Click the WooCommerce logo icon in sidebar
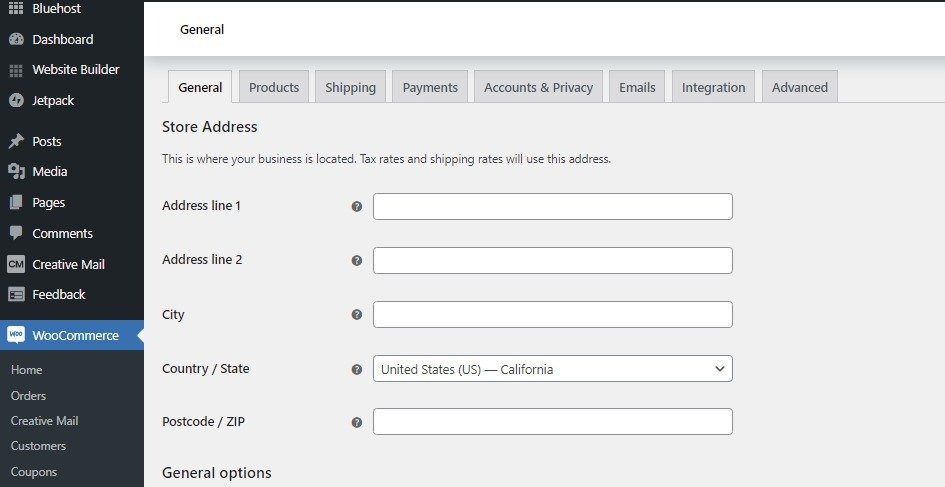The image size is (945, 487). tap(16, 335)
